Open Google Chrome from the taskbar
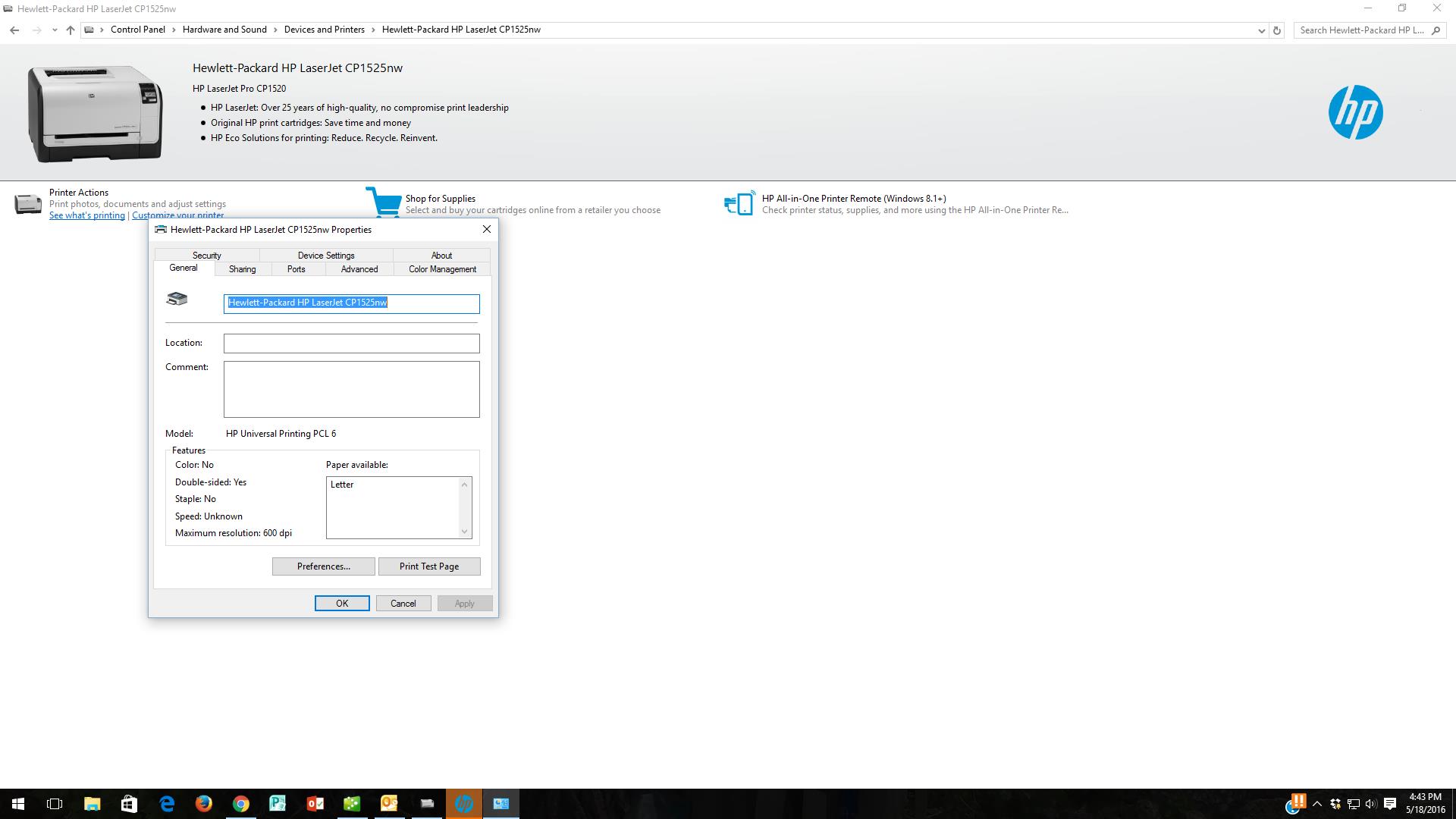 click(x=240, y=803)
